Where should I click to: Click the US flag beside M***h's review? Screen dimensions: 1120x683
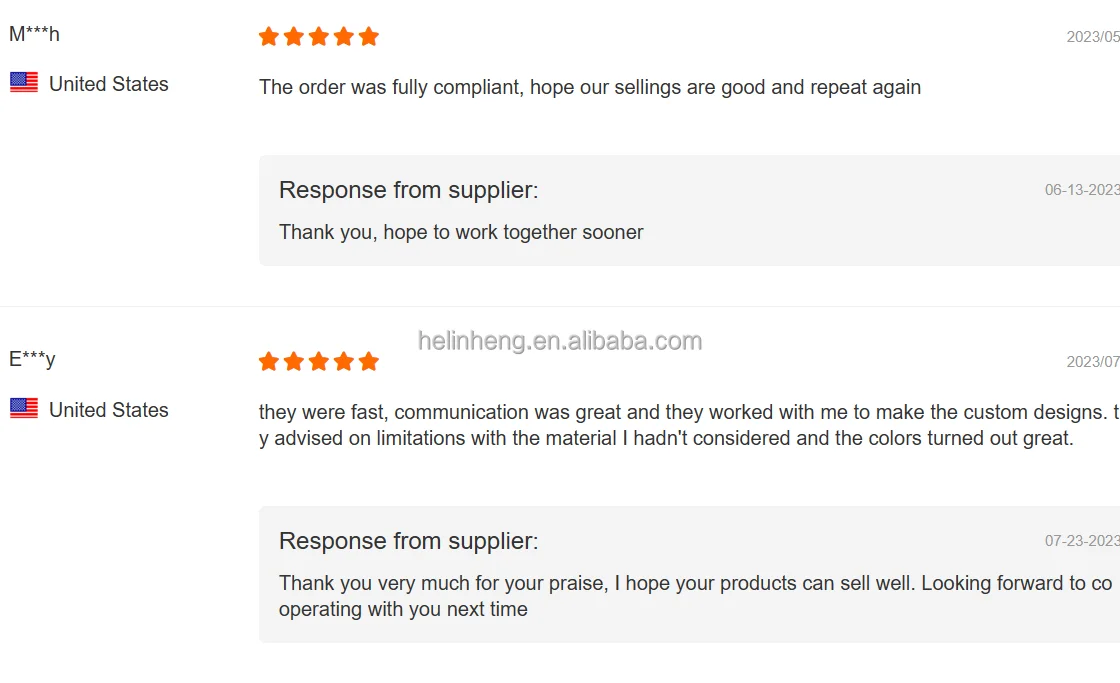point(24,83)
